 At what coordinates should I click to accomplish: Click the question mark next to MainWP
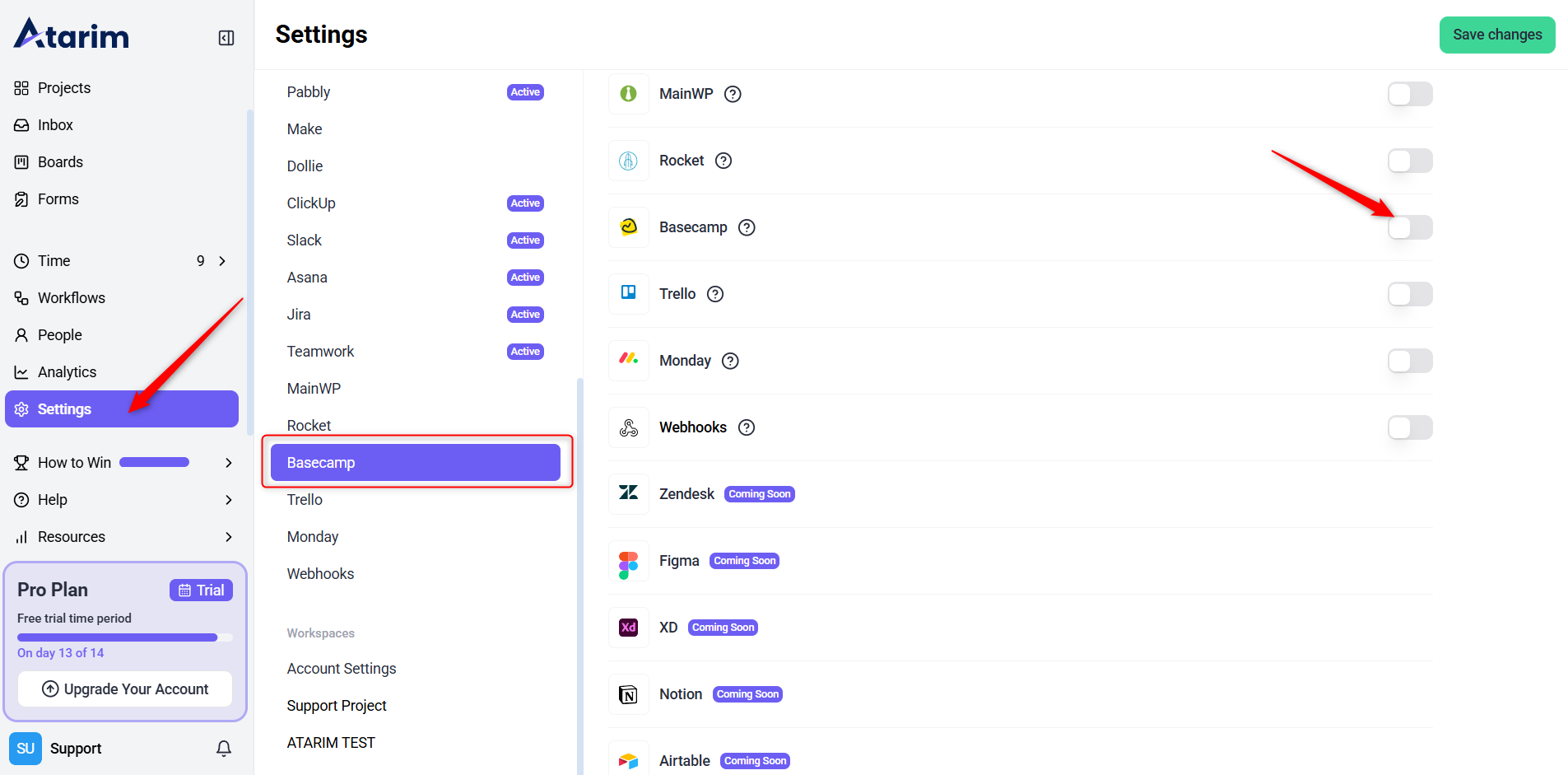click(733, 94)
